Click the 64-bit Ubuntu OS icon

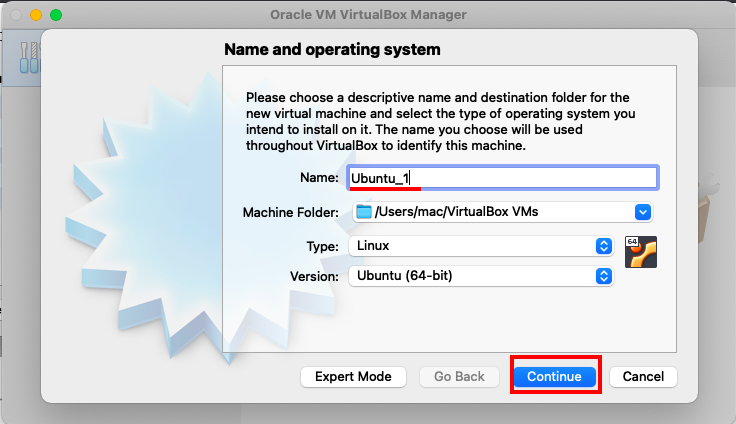click(641, 252)
